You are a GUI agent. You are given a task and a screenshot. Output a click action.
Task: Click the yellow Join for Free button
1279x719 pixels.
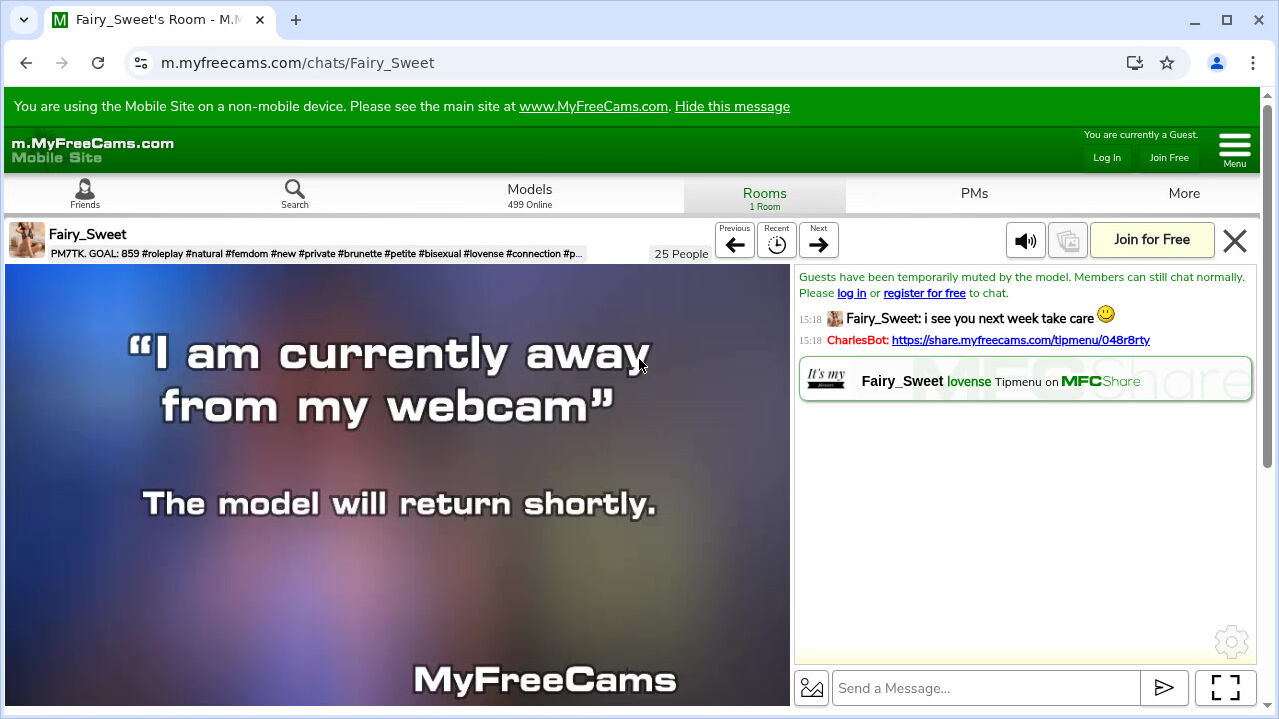pyautogui.click(x=1151, y=240)
